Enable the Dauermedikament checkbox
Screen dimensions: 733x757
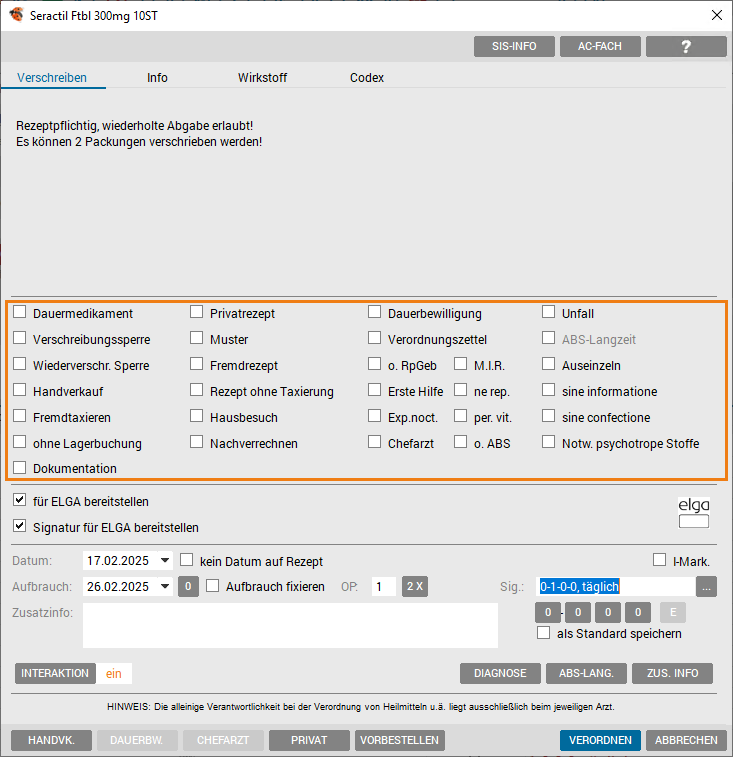(x=19, y=312)
